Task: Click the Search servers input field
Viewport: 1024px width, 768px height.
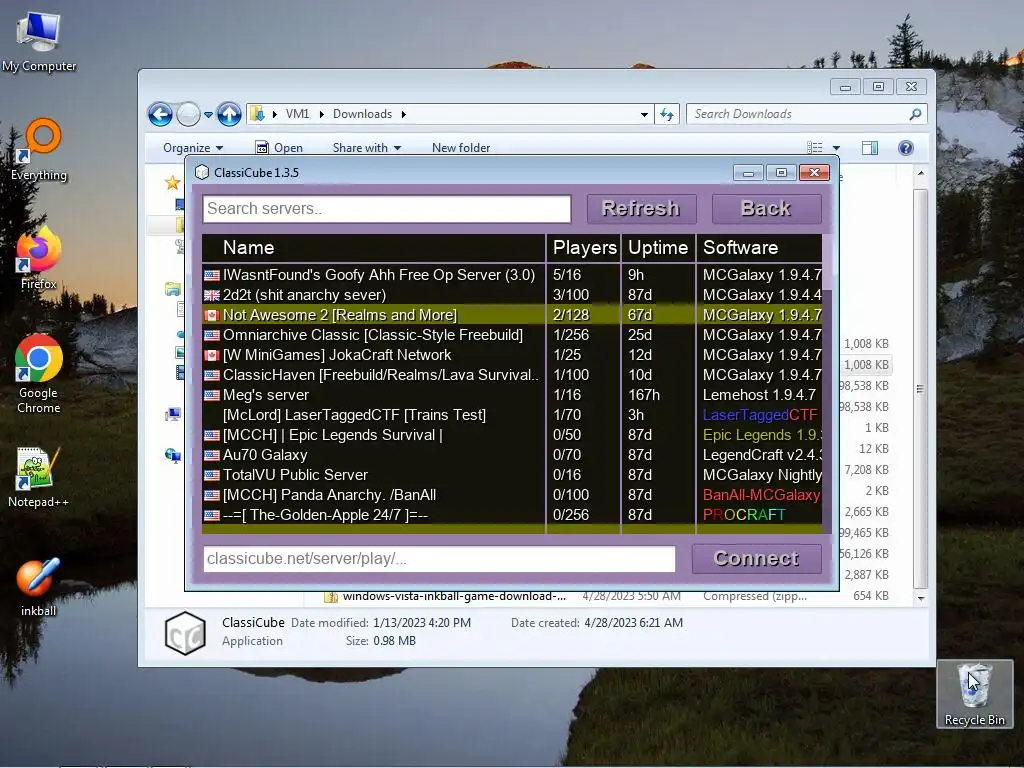Action: (387, 209)
